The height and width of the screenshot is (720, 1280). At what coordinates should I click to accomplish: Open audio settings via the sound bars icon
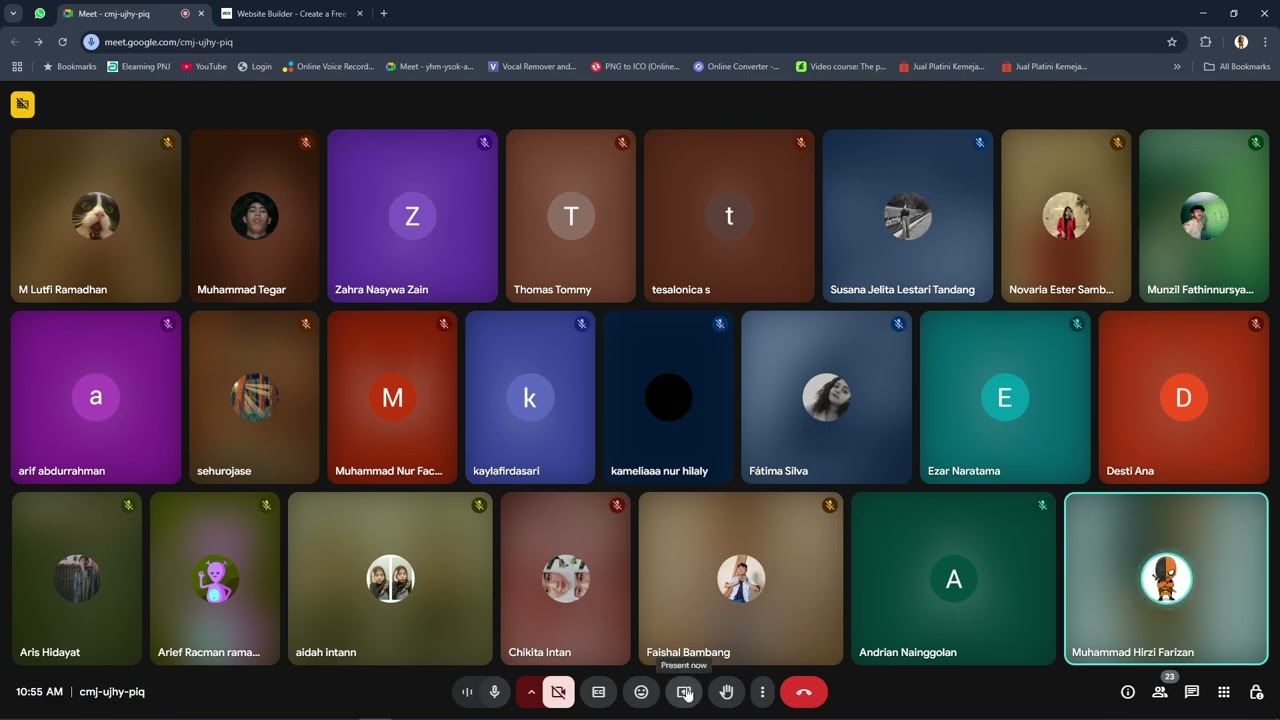[x=467, y=692]
